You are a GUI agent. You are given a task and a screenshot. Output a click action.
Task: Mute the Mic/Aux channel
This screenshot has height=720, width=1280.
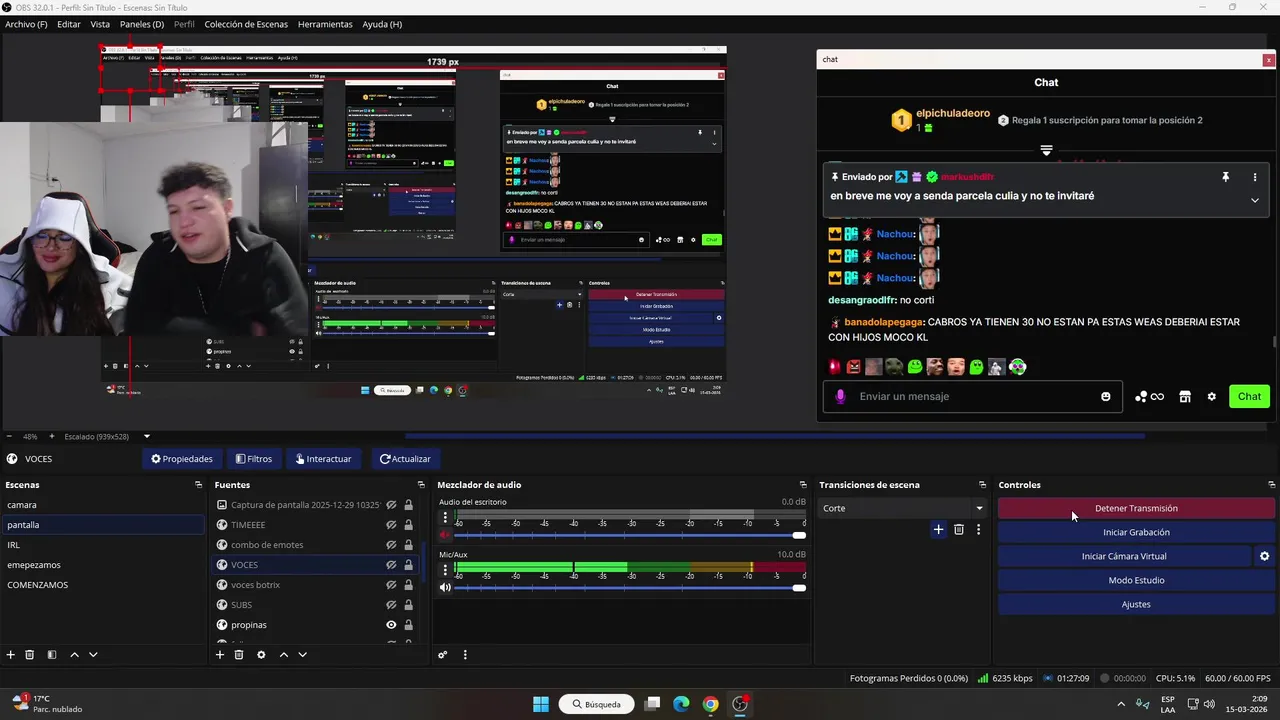click(445, 587)
